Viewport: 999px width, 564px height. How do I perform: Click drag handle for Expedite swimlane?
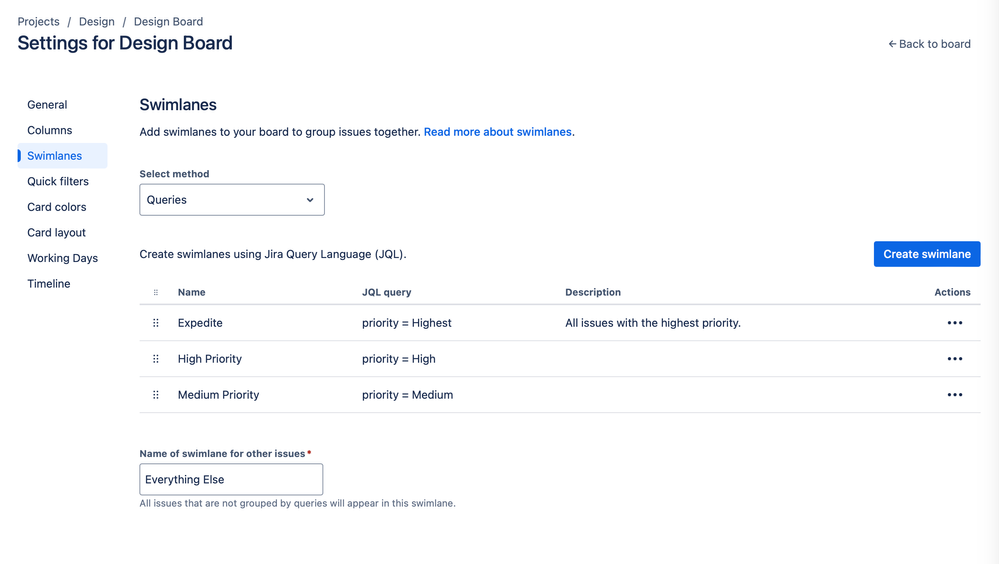156,323
